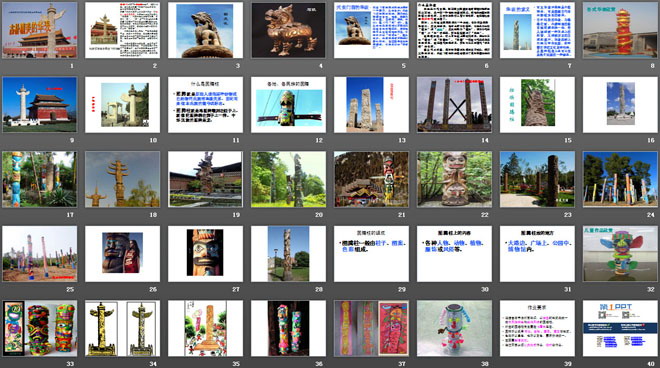Select slide 1 thumbnail with Tiananmen title

click(x=40, y=30)
